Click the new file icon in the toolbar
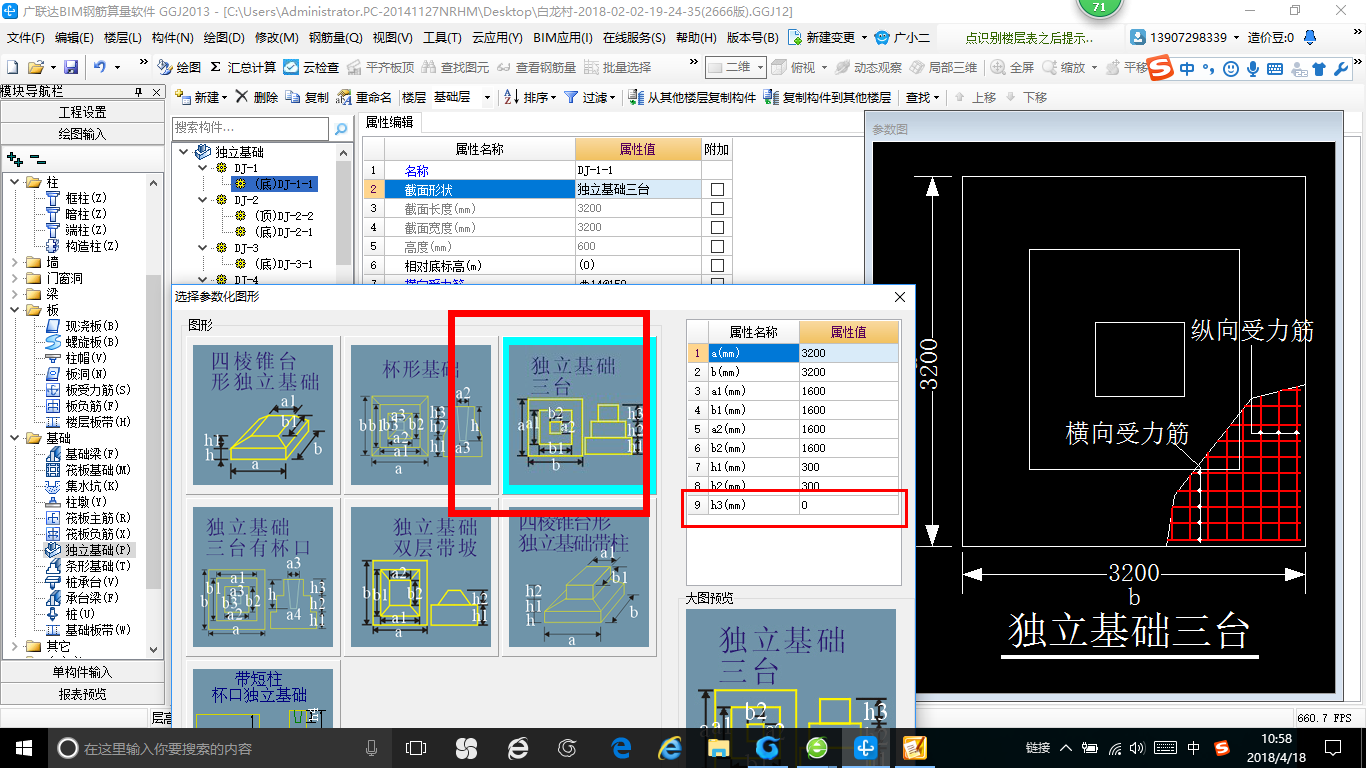This screenshot has height=768, width=1366. (x=12, y=67)
